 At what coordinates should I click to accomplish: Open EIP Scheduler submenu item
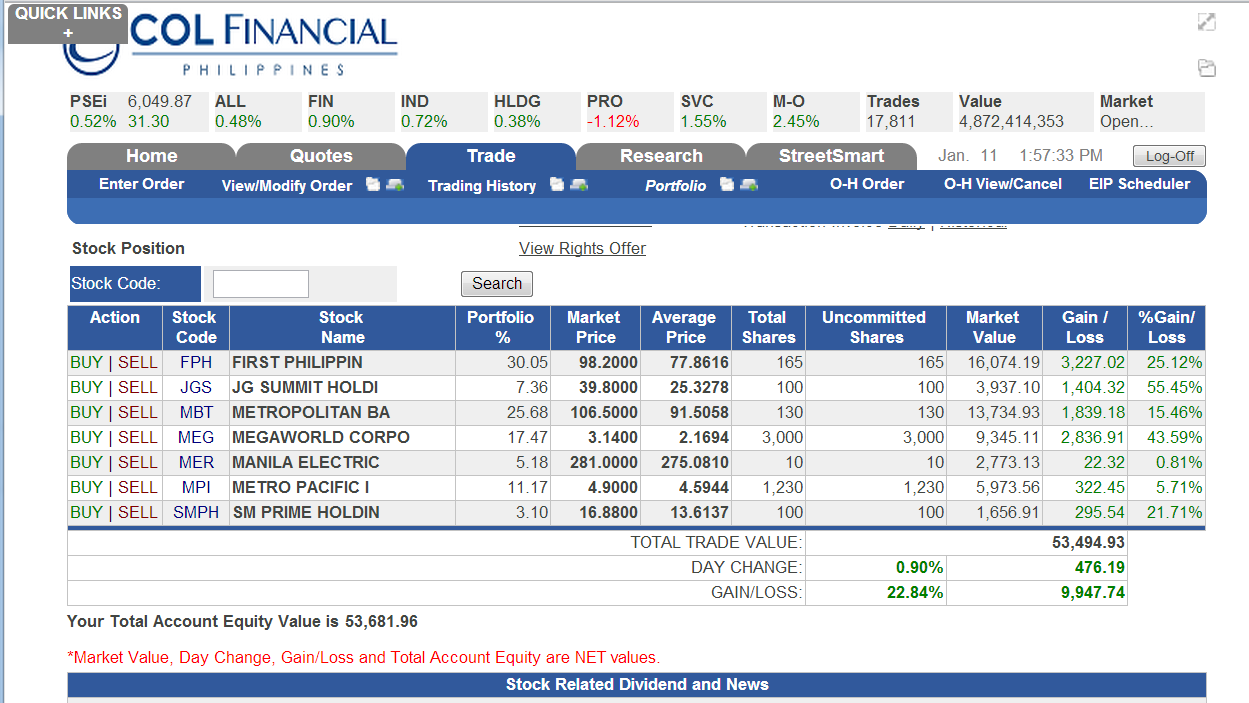[x=1140, y=184]
